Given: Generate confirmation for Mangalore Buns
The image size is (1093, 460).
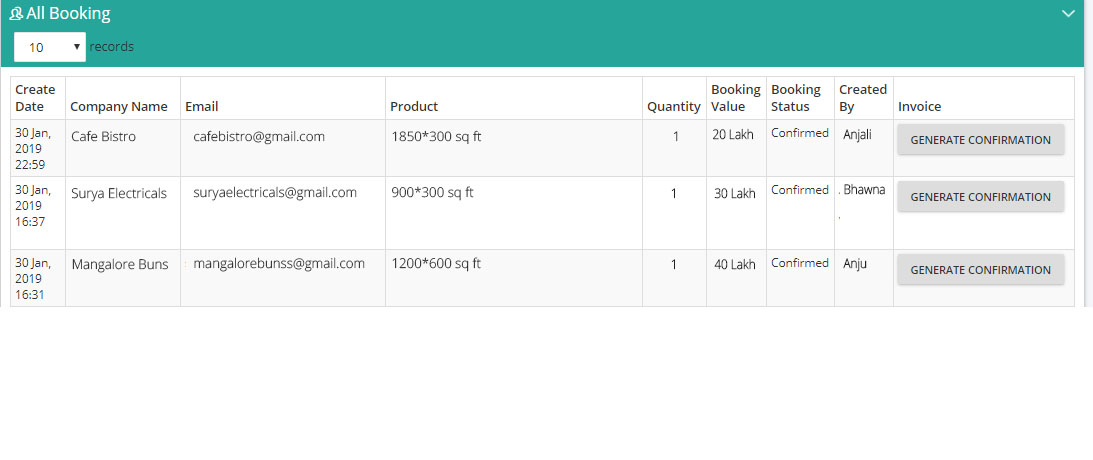Looking at the screenshot, I should 980,270.
